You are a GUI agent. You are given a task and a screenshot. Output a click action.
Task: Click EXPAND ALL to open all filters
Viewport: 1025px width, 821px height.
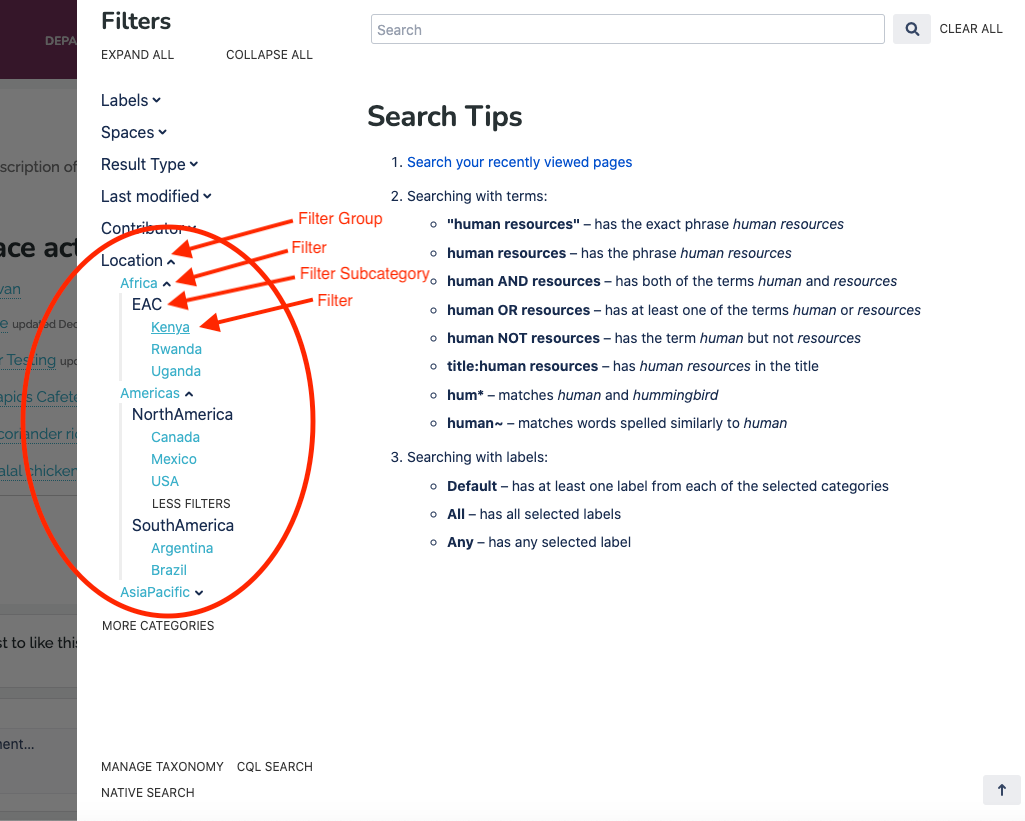pyautogui.click(x=137, y=54)
